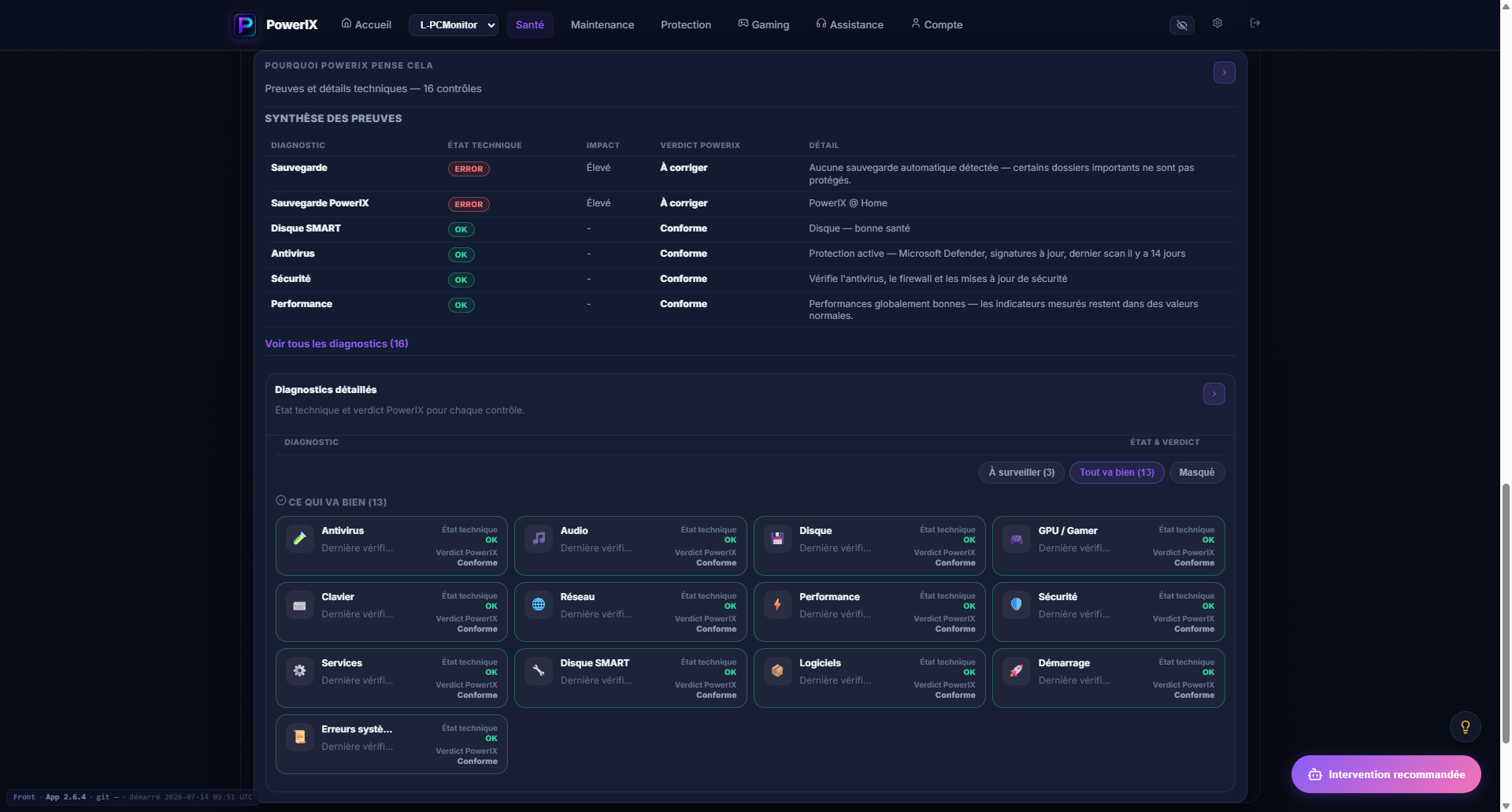Expand the Pourquoi PowerIX pense cela section

coord(1224,72)
